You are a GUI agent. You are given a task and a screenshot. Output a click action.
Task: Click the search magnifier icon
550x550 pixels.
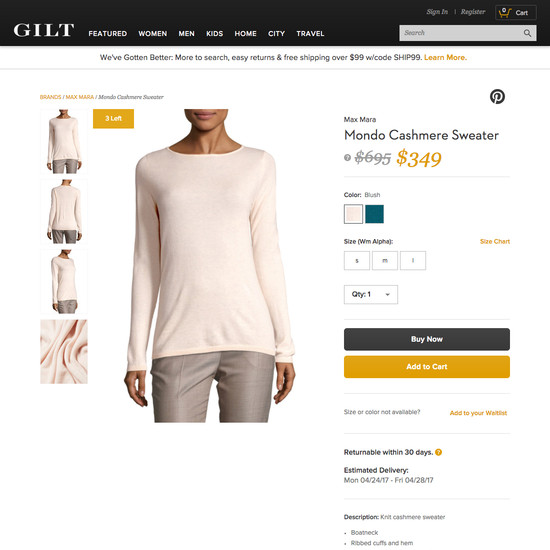(527, 33)
